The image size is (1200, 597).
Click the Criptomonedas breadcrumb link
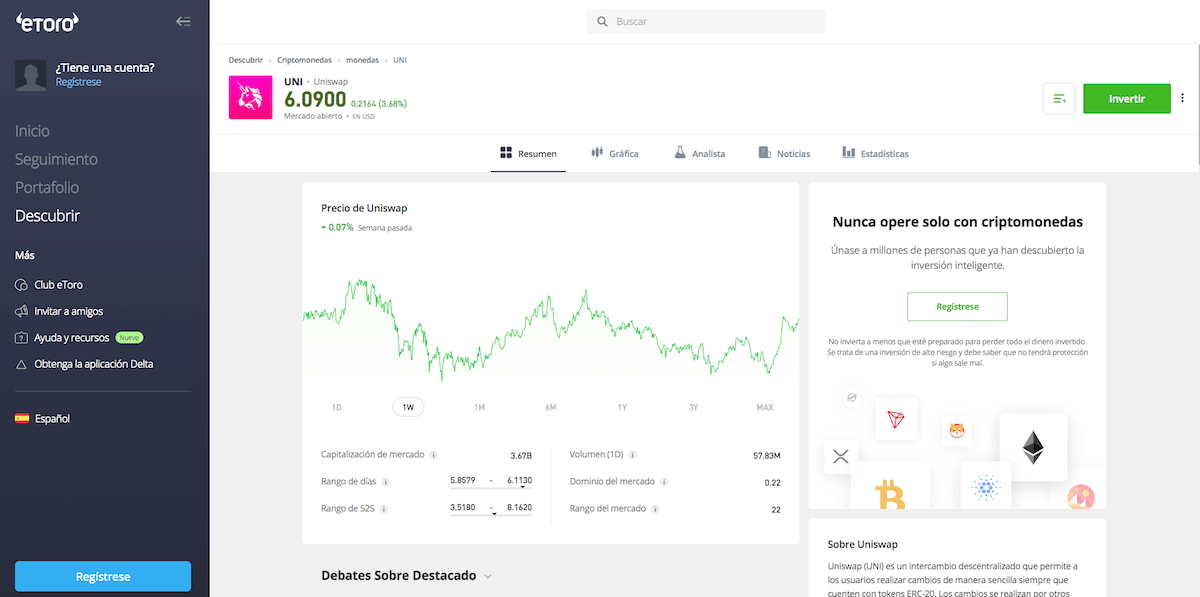(304, 60)
